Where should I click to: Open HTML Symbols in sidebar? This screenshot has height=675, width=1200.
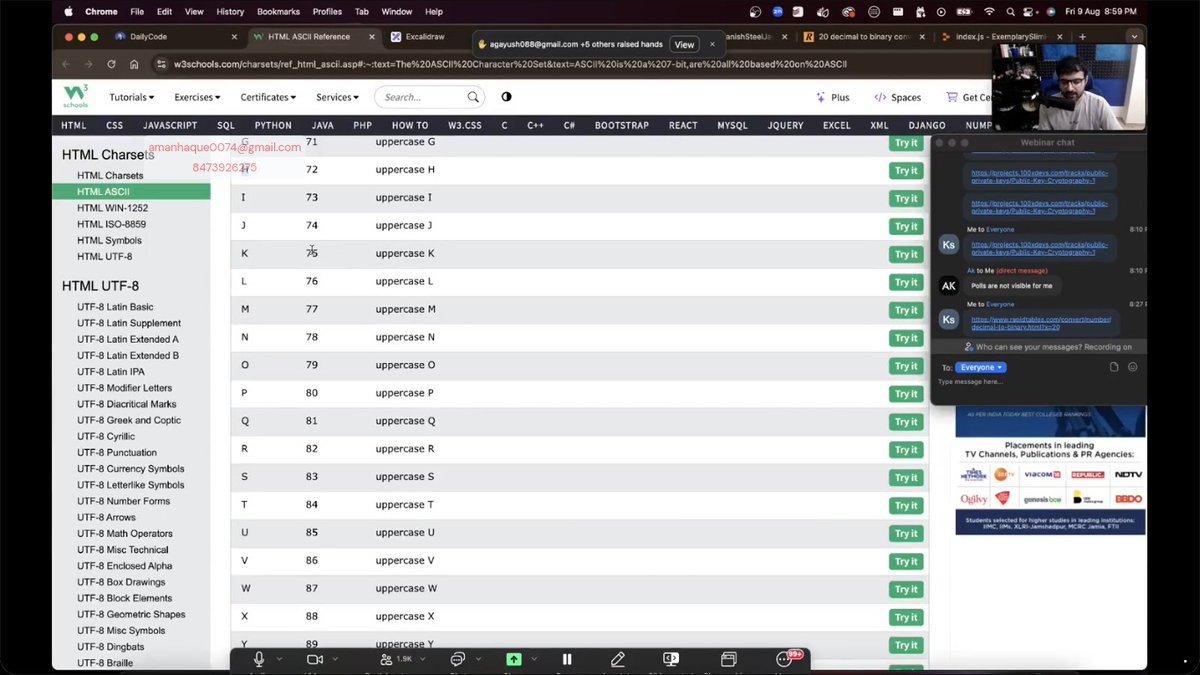point(109,240)
